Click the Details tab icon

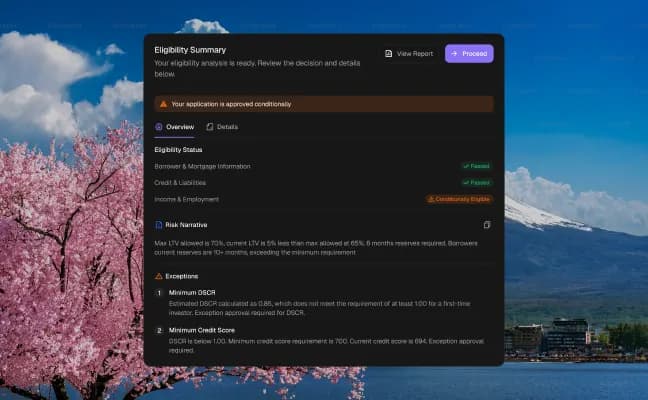[x=210, y=127]
